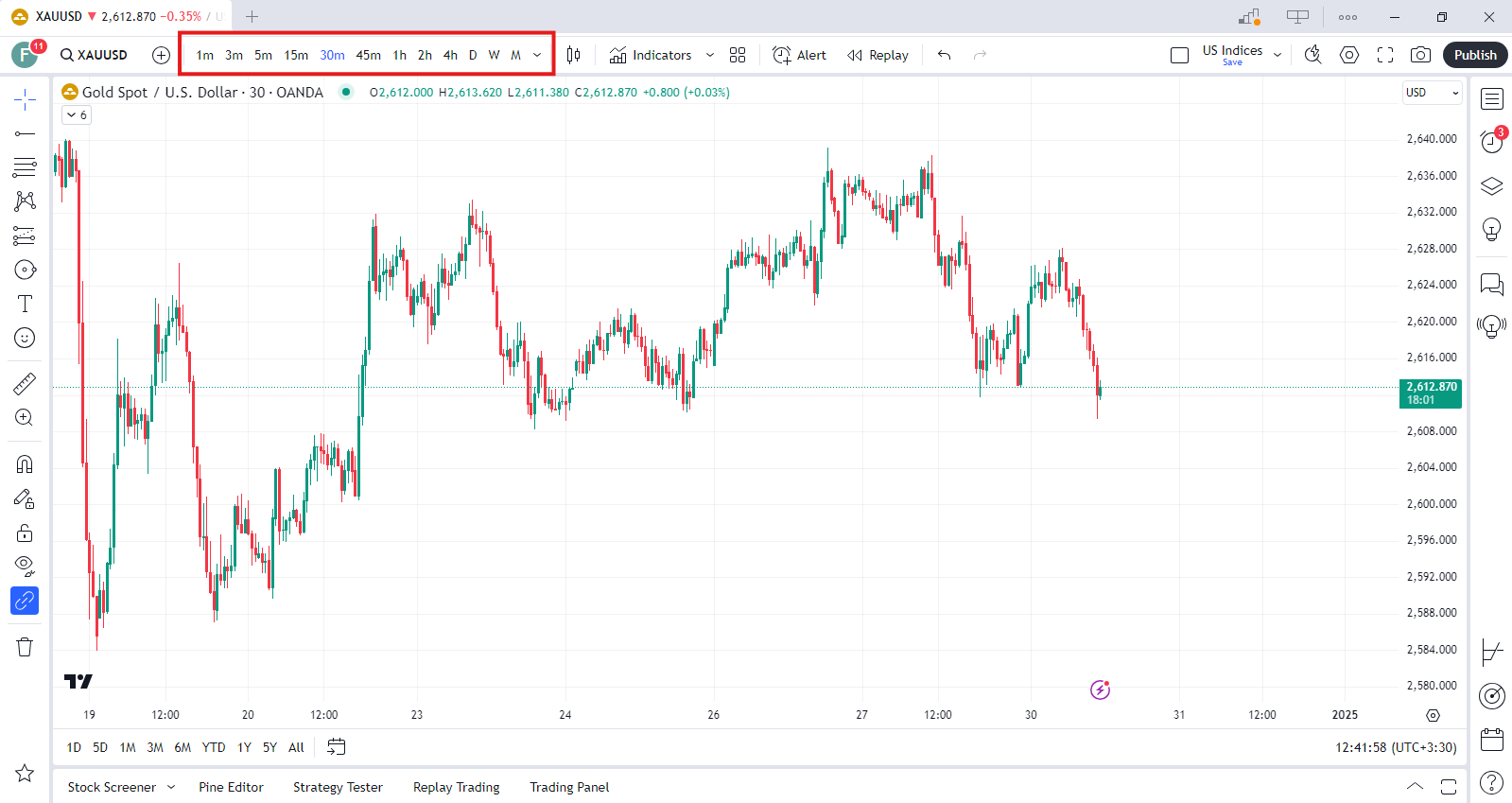
Task: Expand the bottom panel with the chevron
Action: click(1415, 787)
